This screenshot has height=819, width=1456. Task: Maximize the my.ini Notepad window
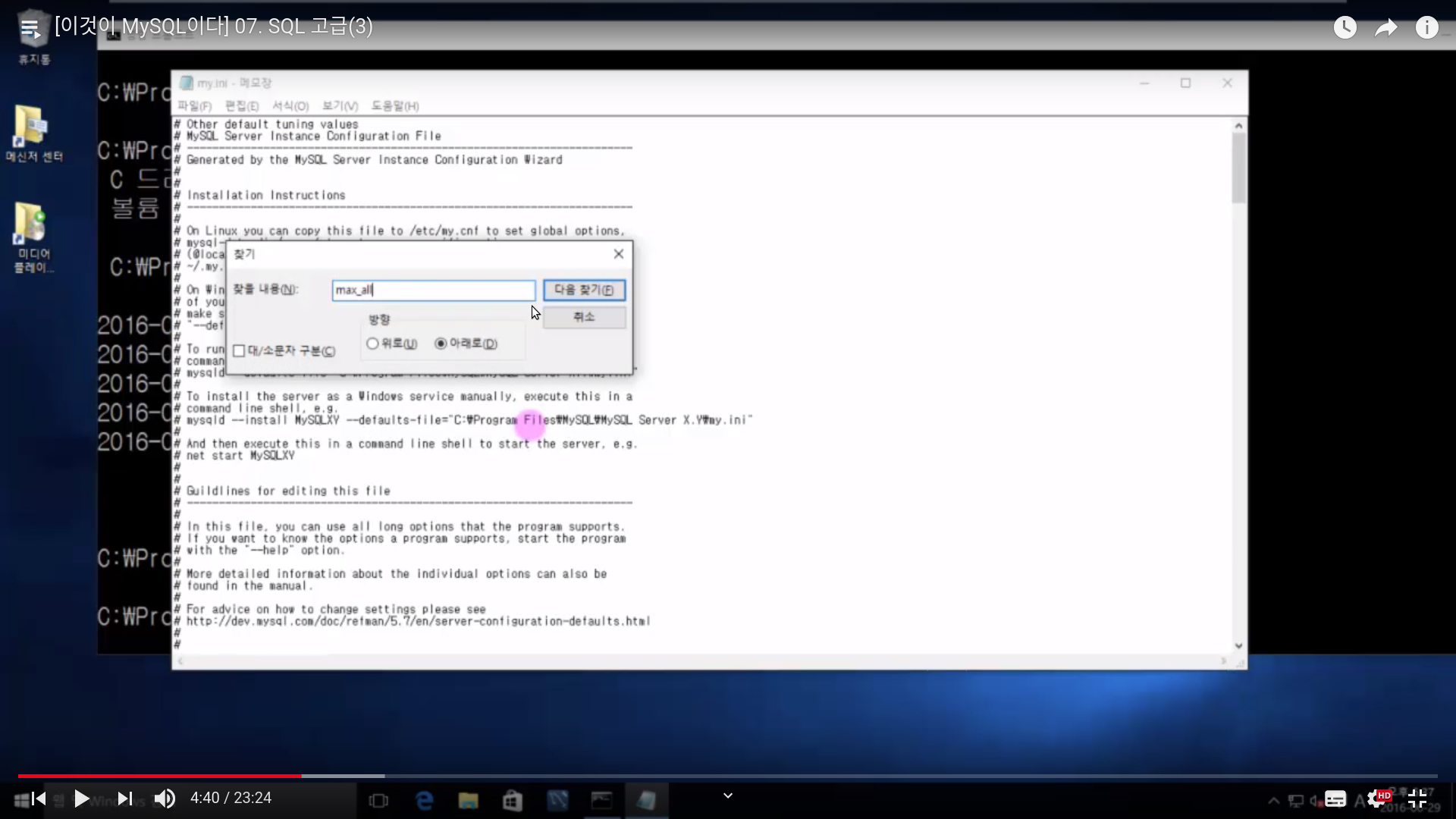[1186, 83]
